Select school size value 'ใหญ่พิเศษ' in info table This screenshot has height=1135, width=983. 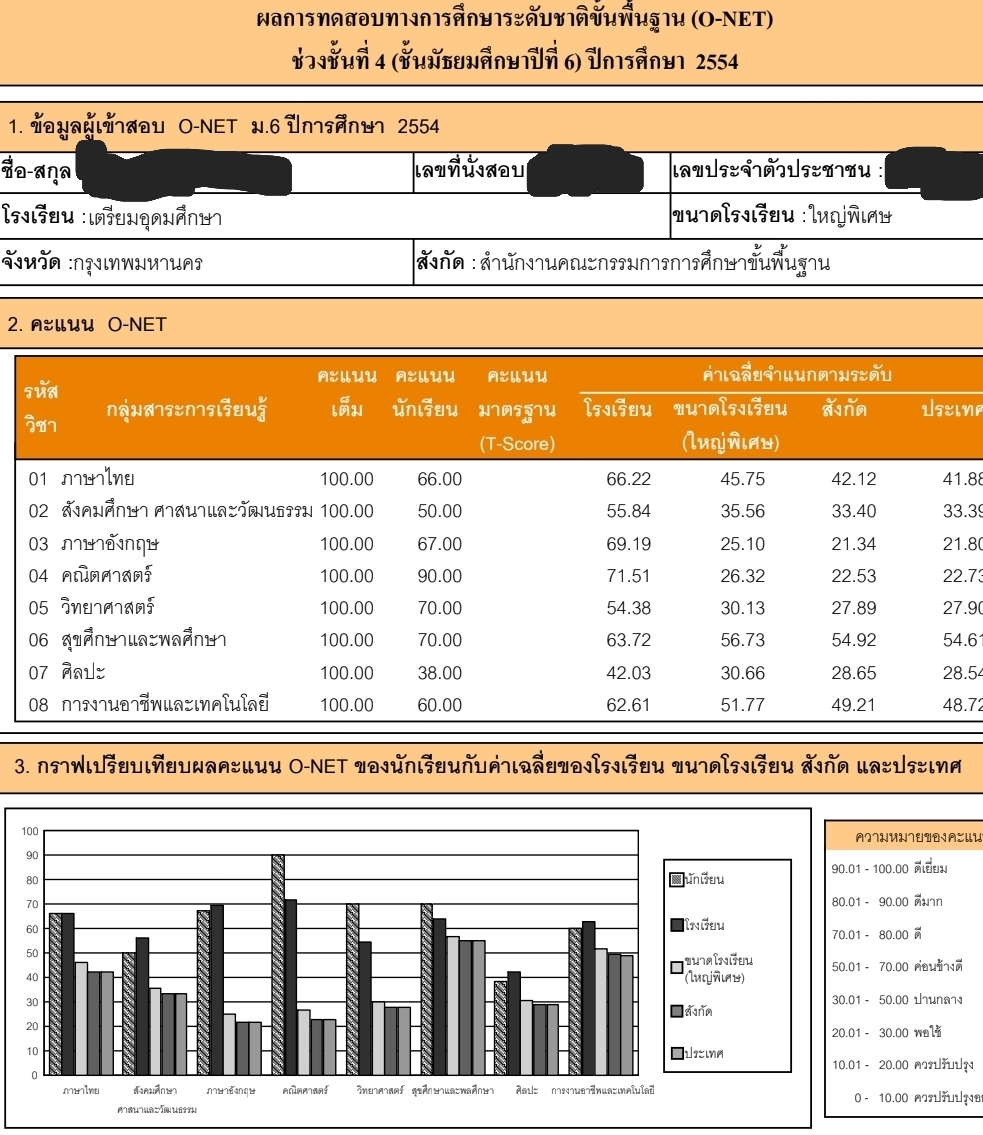pyautogui.click(x=851, y=216)
